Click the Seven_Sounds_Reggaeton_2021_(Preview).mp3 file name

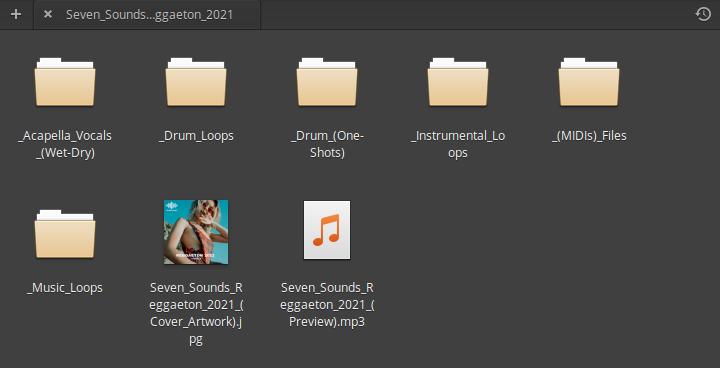click(x=327, y=305)
